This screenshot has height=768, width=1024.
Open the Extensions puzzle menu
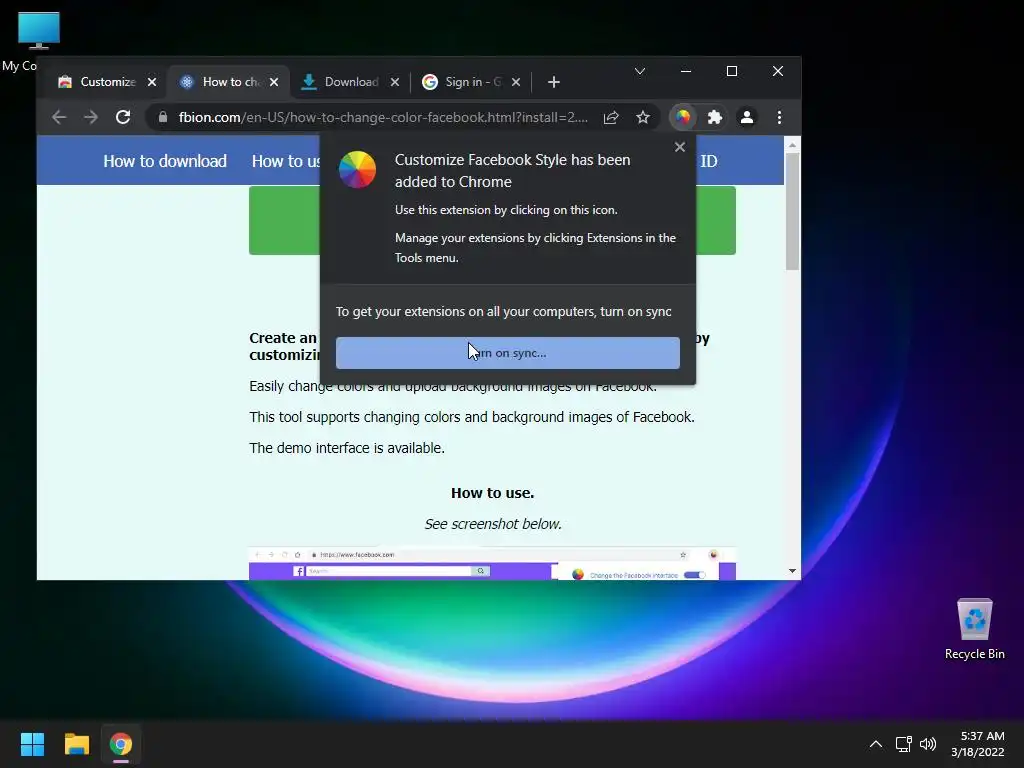click(714, 118)
